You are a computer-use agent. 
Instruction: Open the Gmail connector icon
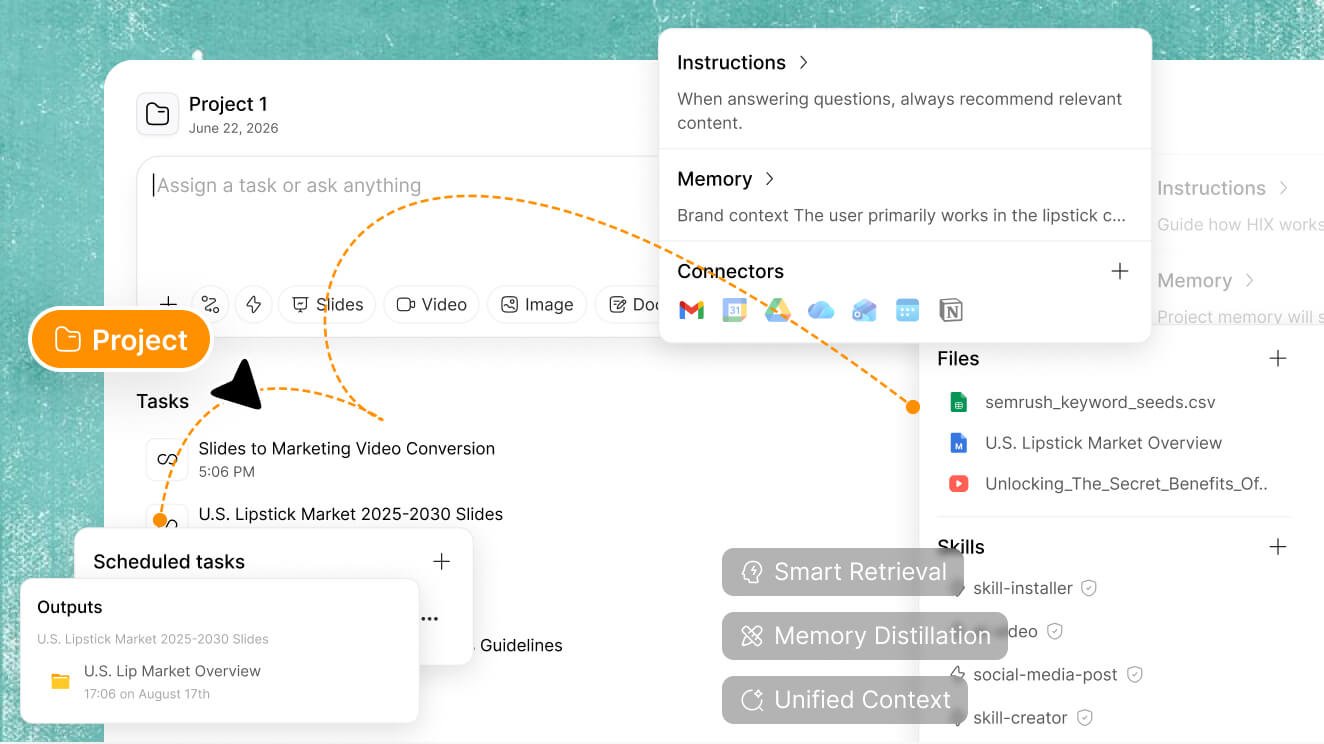click(x=691, y=310)
